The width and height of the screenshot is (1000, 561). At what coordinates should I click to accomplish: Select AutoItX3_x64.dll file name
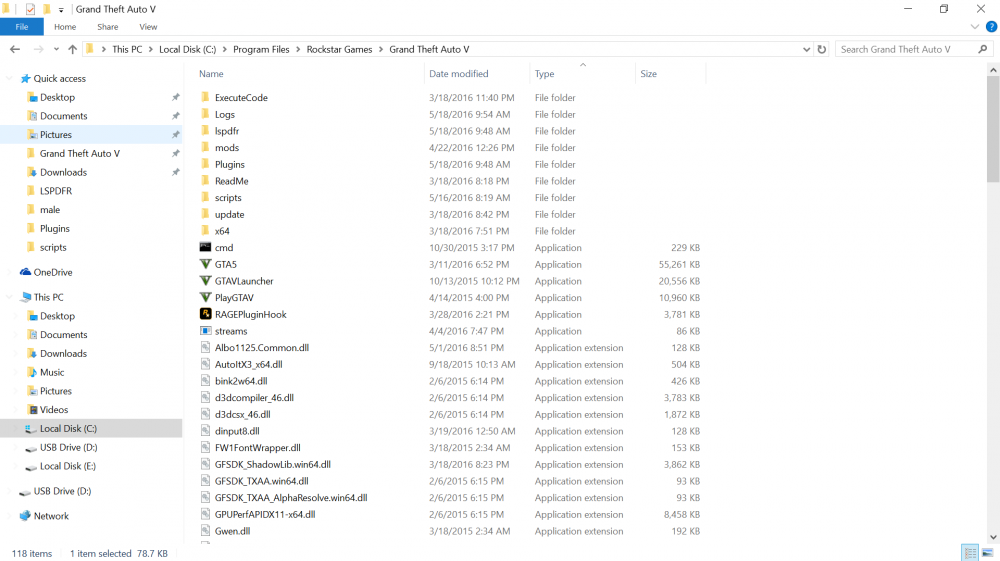click(x=249, y=364)
